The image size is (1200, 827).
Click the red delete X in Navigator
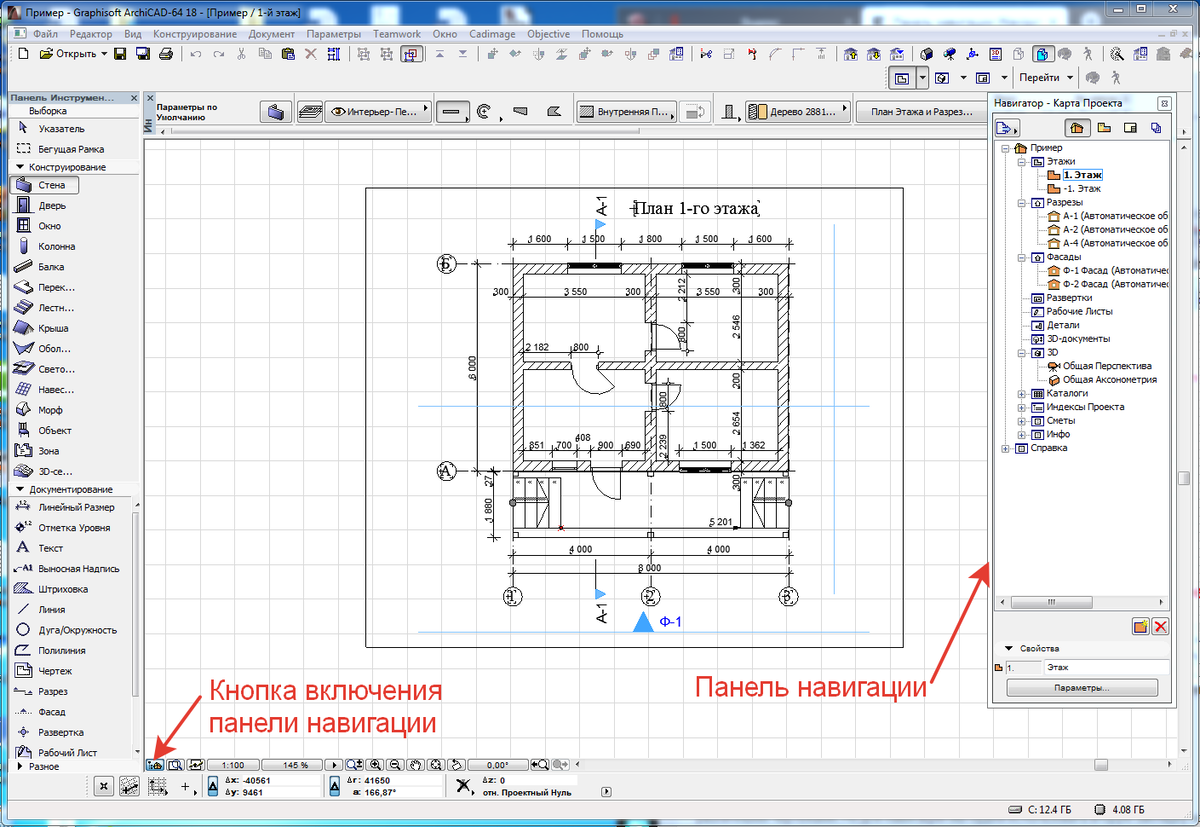tap(1161, 626)
